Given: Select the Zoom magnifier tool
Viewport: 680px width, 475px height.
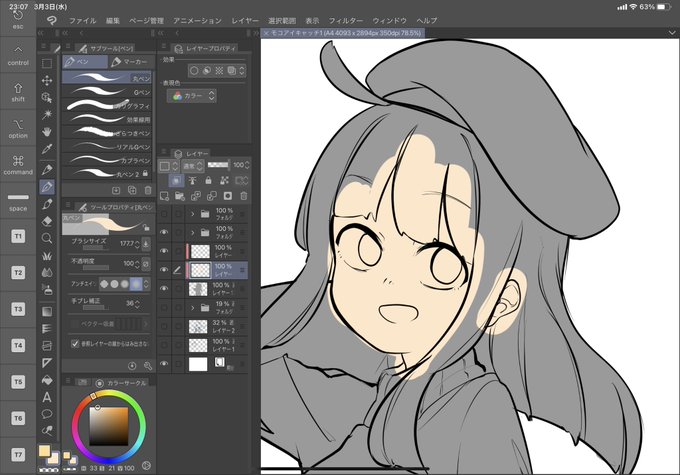Looking at the screenshot, I should (x=47, y=238).
